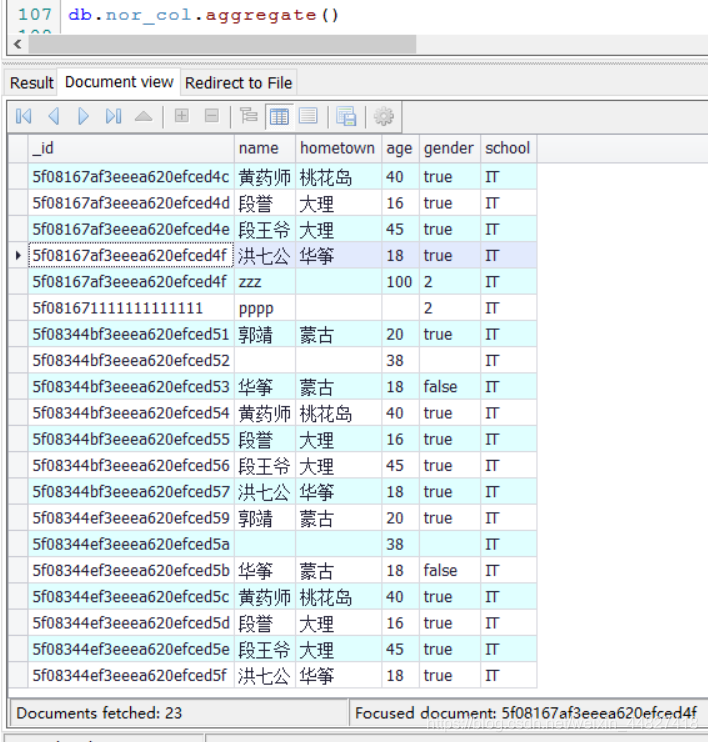Click the horizontal scrollbar left arrow
The height and width of the screenshot is (742, 708).
pyautogui.click(x=18, y=44)
